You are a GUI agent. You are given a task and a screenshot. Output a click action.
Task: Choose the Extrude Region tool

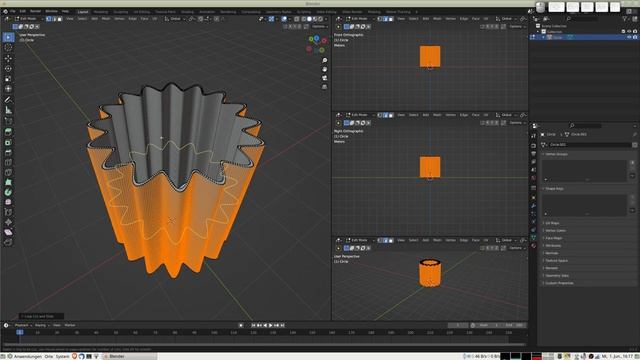click(8, 132)
